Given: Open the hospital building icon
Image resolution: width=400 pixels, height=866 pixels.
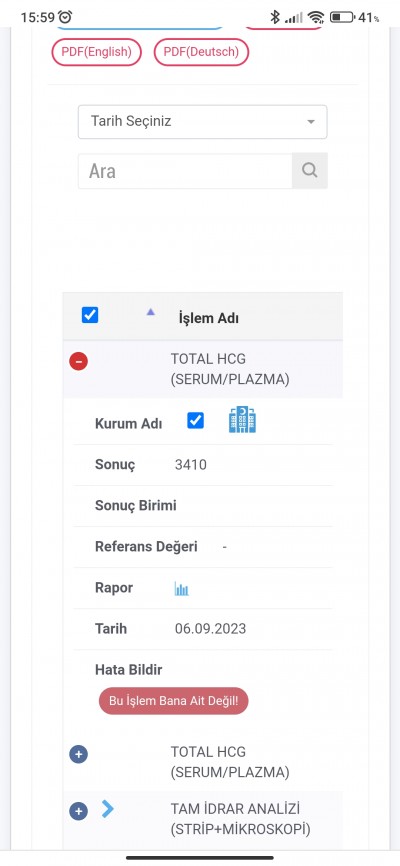Looking at the screenshot, I should click(242, 420).
